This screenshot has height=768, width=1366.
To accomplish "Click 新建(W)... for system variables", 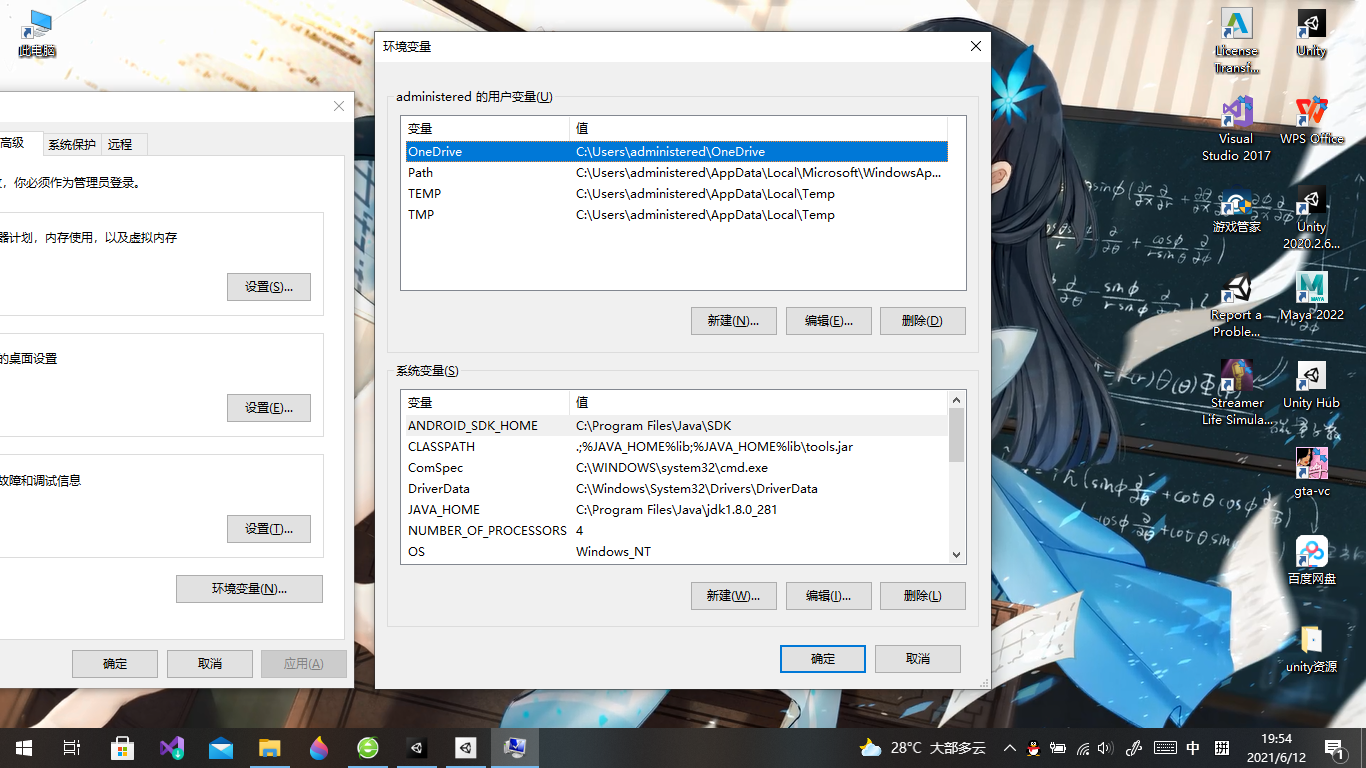I will [734, 596].
